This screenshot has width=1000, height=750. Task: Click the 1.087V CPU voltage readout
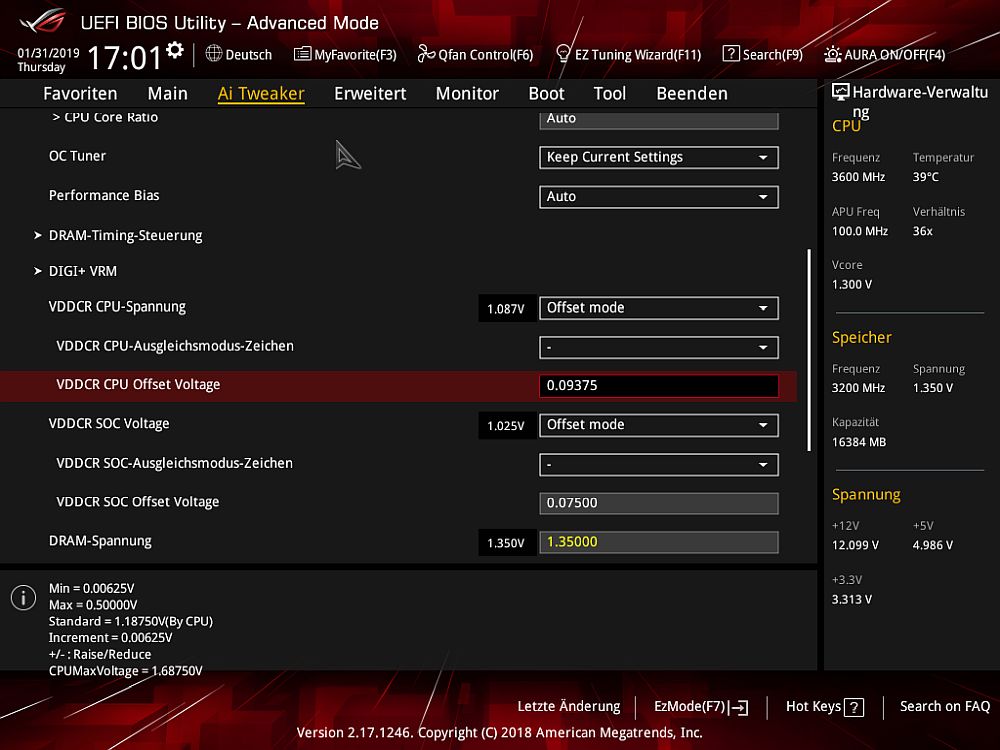pos(506,309)
